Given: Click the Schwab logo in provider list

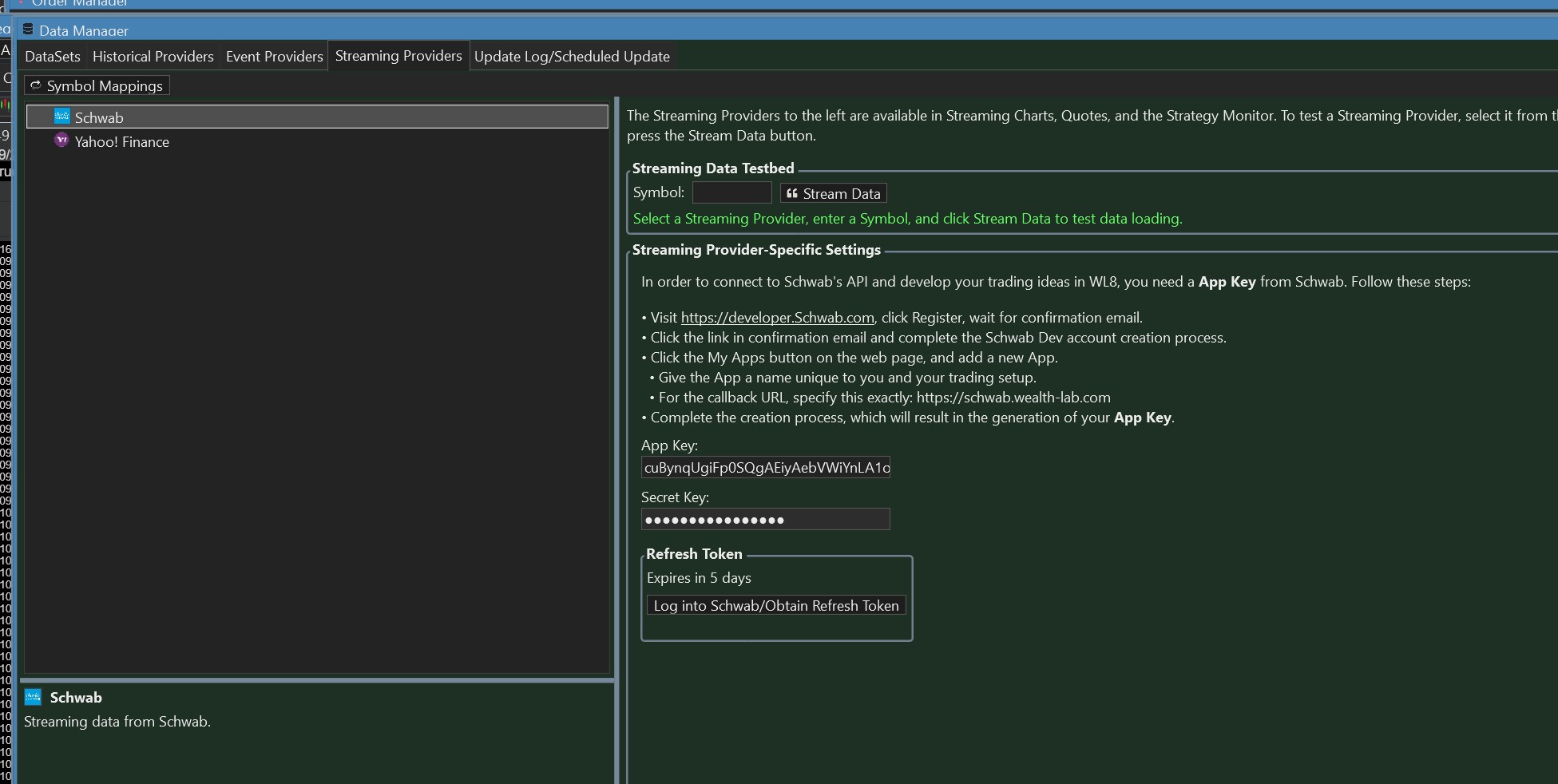Looking at the screenshot, I should [61, 117].
